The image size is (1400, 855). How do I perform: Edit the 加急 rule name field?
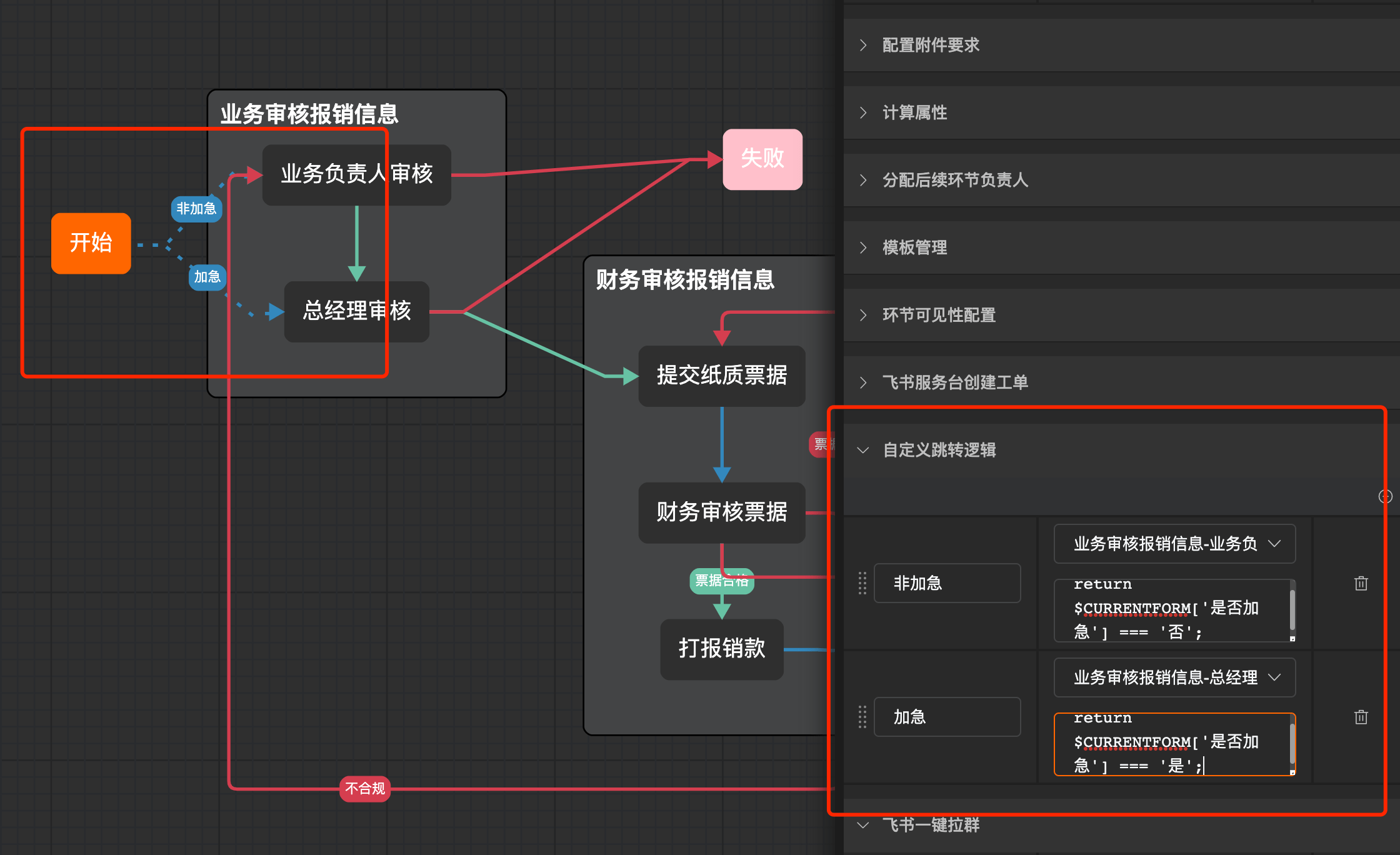pos(947,717)
